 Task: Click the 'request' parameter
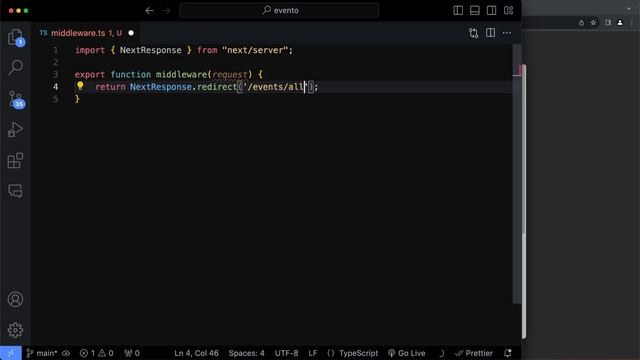click(x=230, y=75)
